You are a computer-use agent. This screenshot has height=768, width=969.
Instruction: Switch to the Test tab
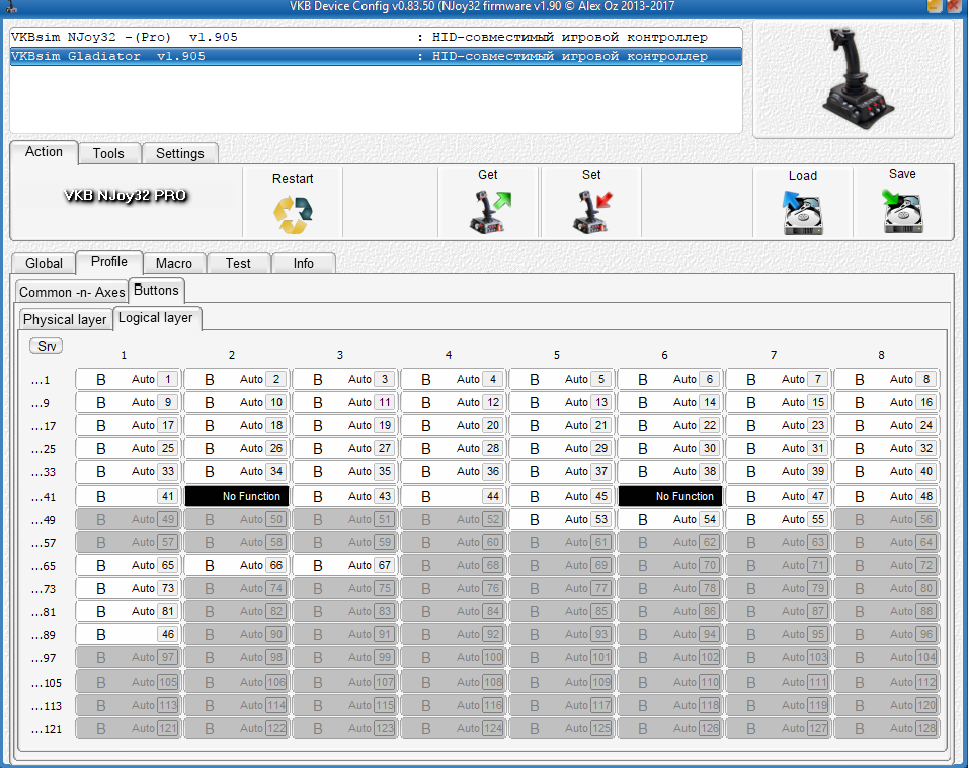[x=238, y=263]
